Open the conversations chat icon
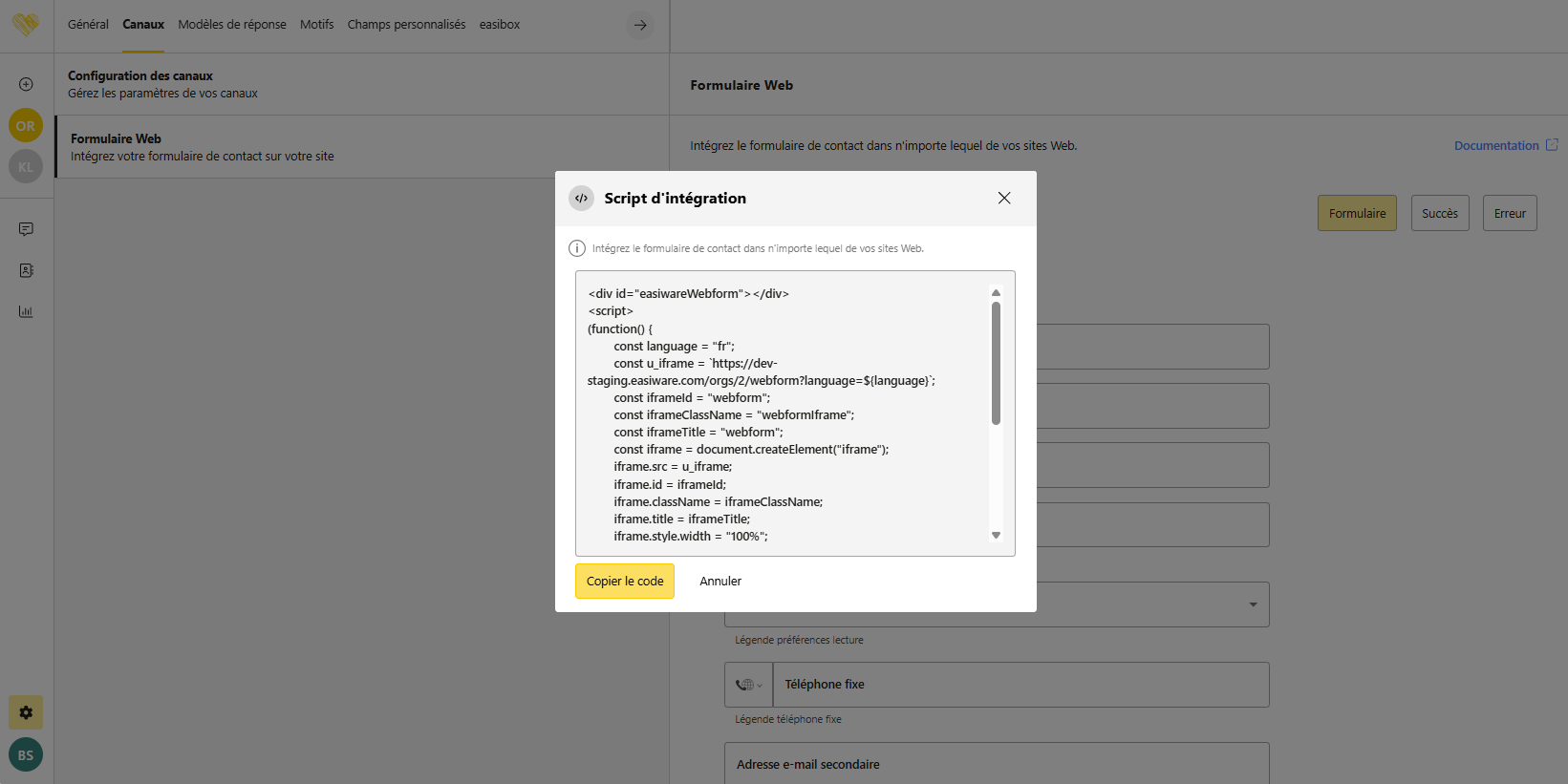Image resolution: width=1568 pixels, height=784 pixels. 26,229
